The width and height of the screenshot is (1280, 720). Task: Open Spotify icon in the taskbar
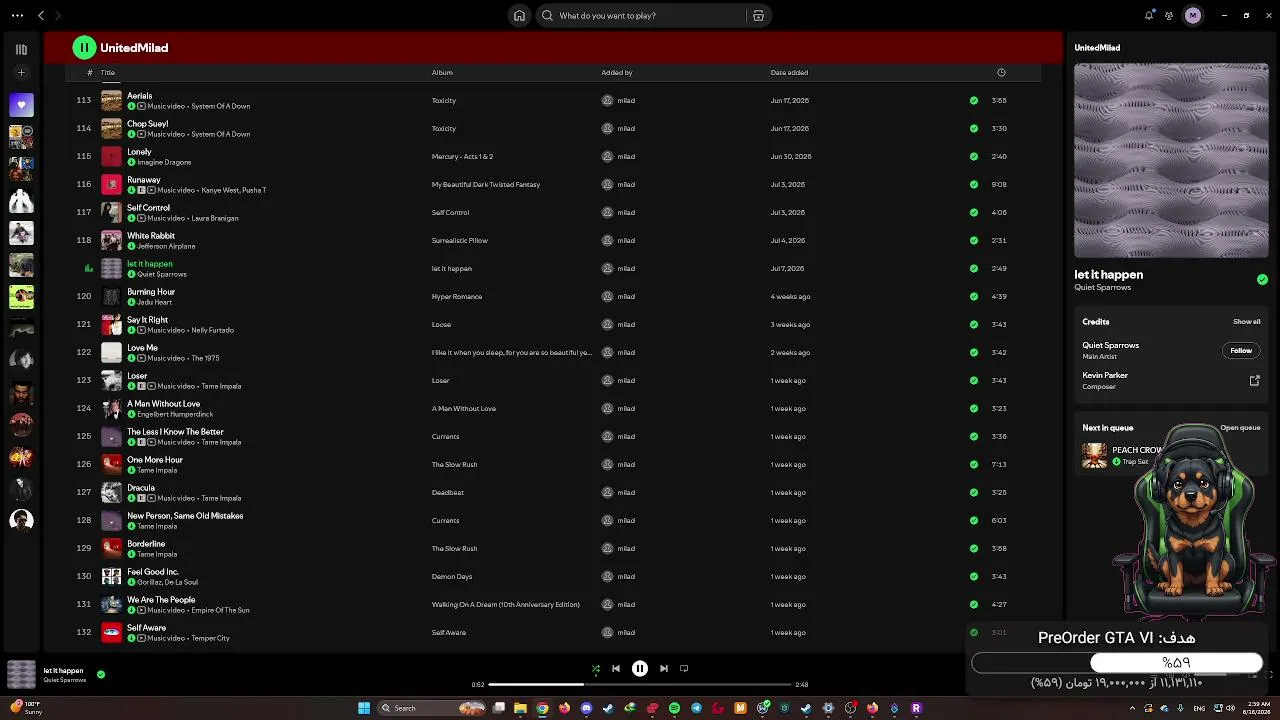click(x=674, y=708)
